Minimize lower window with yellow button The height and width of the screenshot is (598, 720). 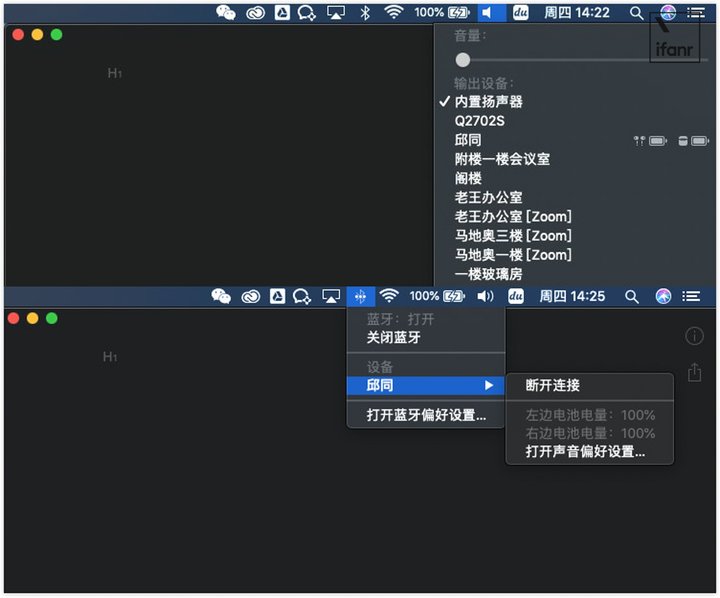pyautogui.click(x=33, y=318)
